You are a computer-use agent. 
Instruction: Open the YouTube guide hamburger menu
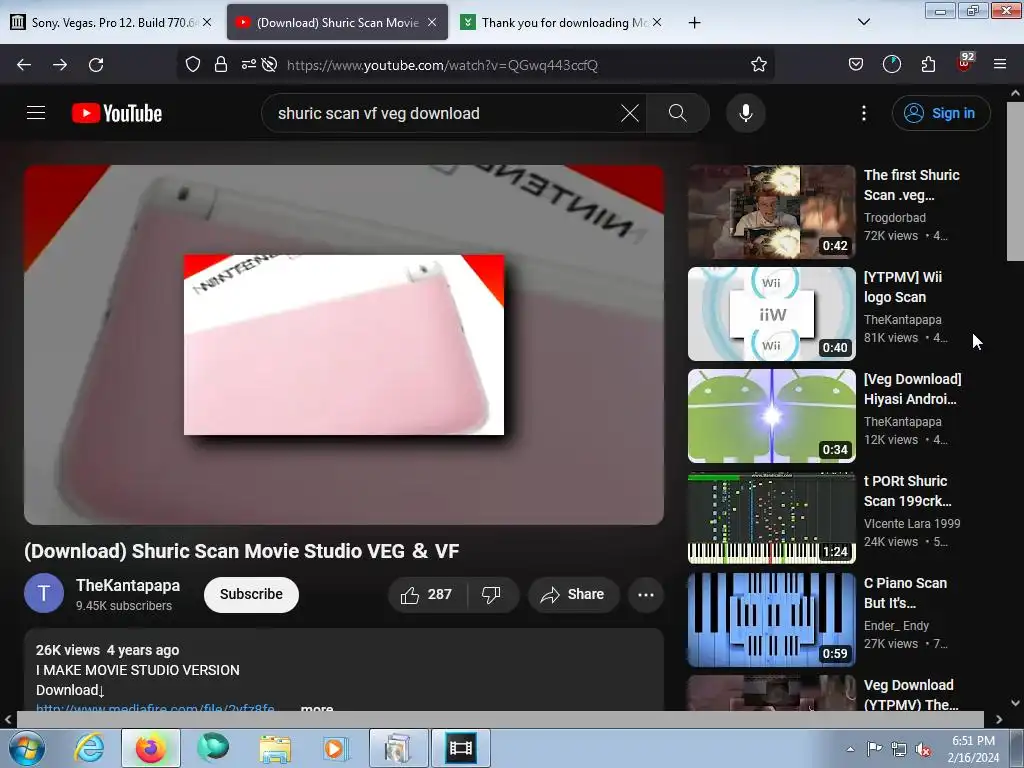(x=36, y=113)
